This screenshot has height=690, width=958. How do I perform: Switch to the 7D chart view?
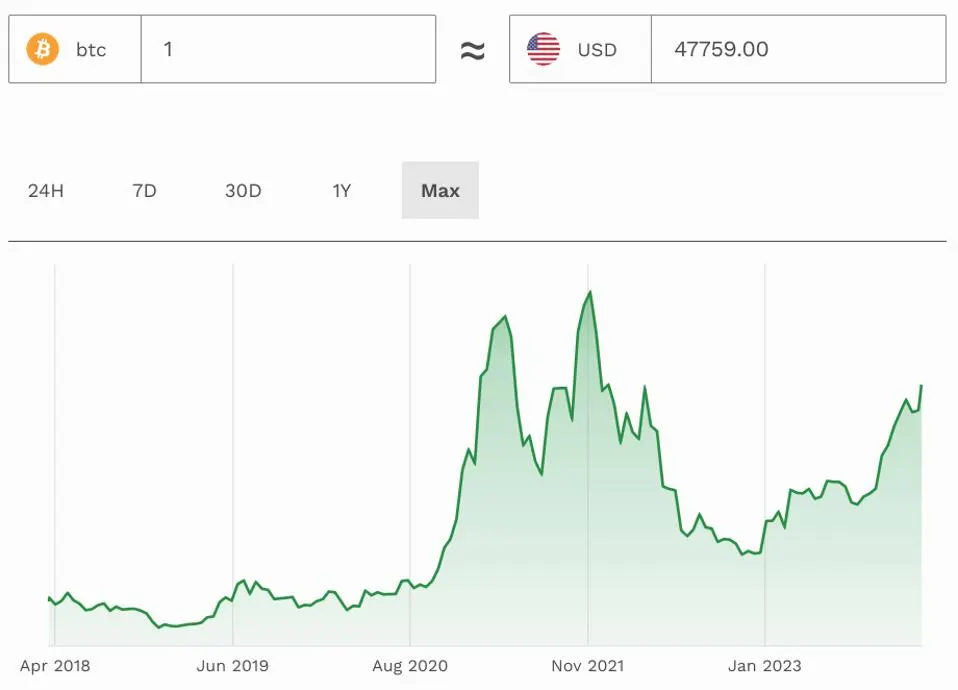(145, 190)
